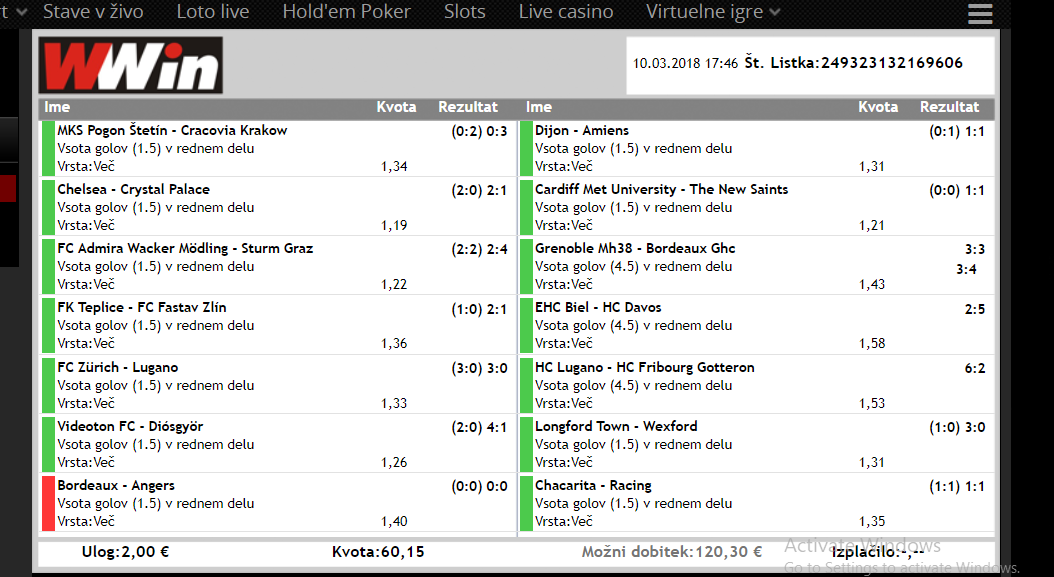This screenshot has height=577, width=1054.
Task: Go to Loto live
Action: coord(212,11)
